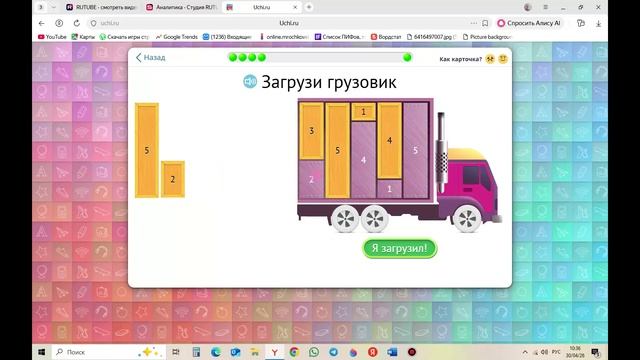
Task: Open the Windows Start menu
Action: pyautogui.click(x=42, y=352)
